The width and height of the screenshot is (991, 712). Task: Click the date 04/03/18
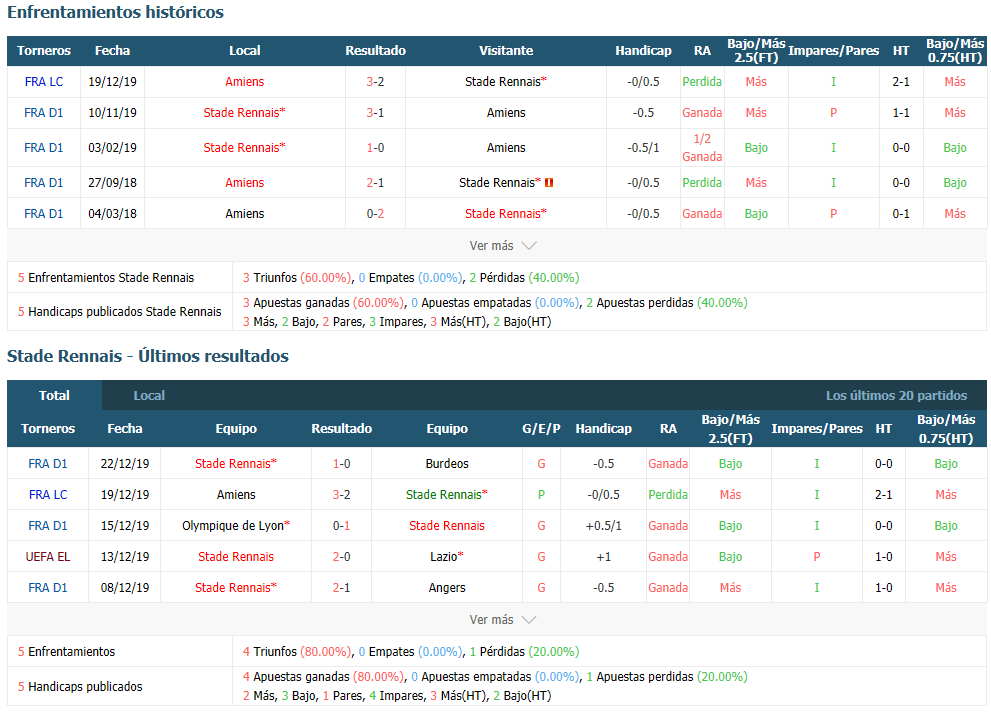tap(112, 214)
